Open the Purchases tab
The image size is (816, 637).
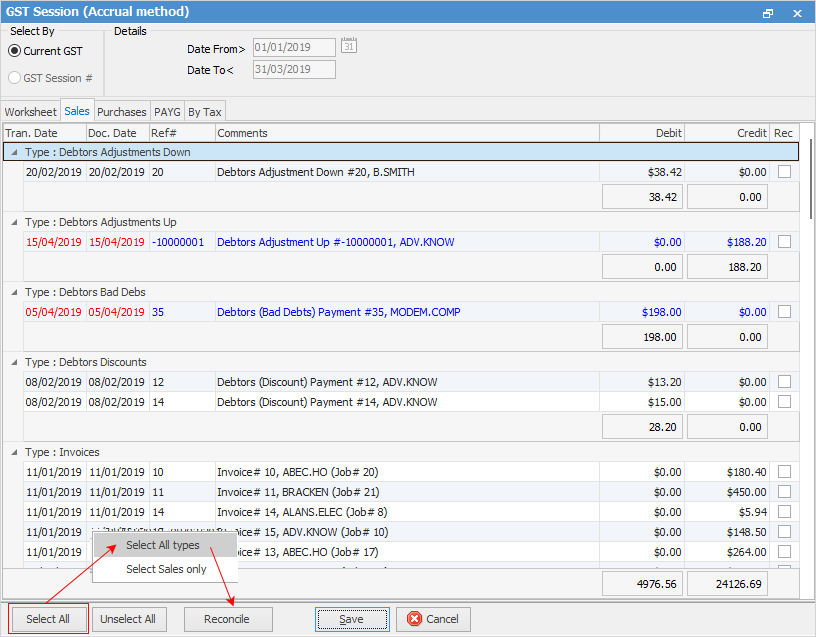coord(122,112)
